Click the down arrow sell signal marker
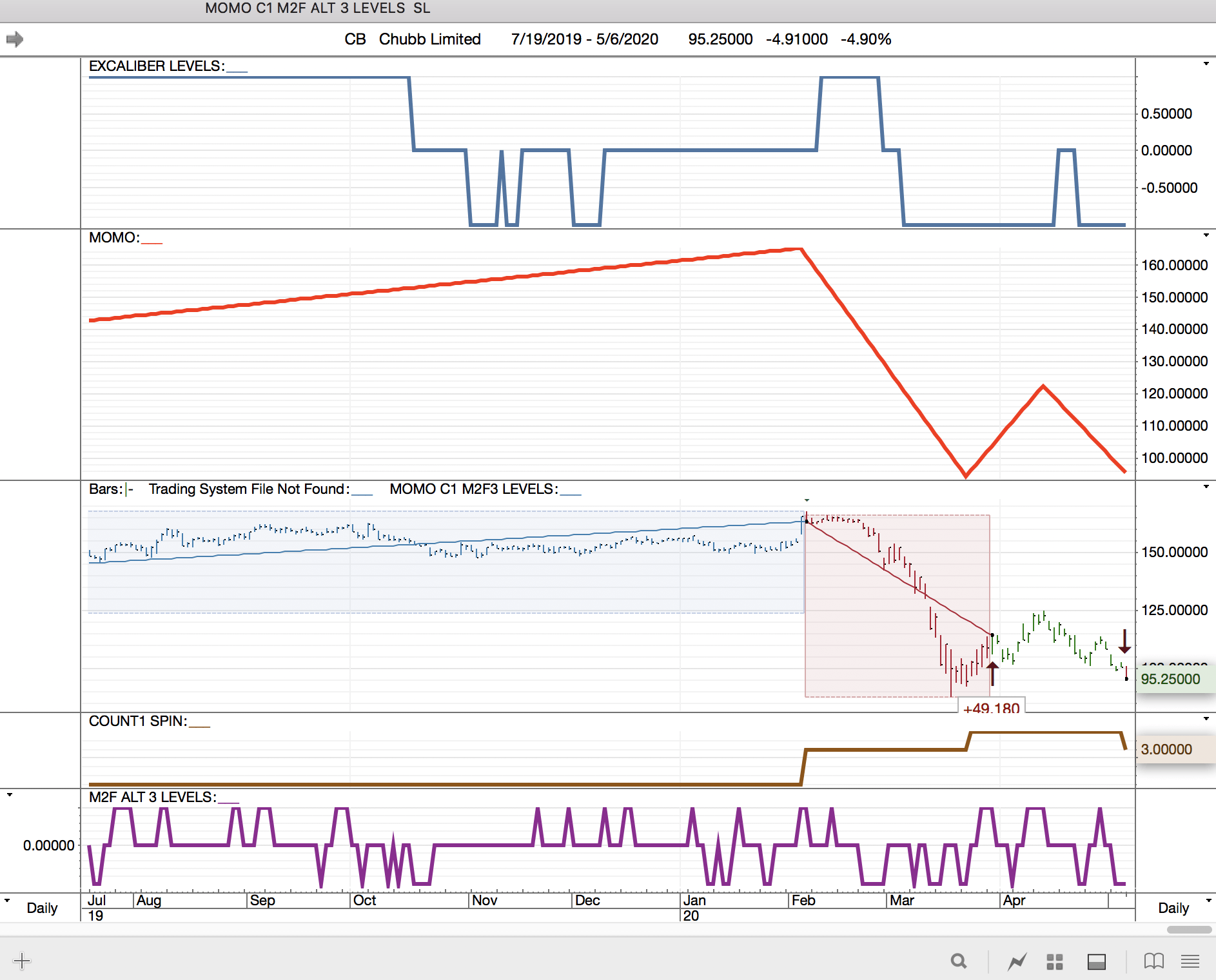 (x=1124, y=642)
